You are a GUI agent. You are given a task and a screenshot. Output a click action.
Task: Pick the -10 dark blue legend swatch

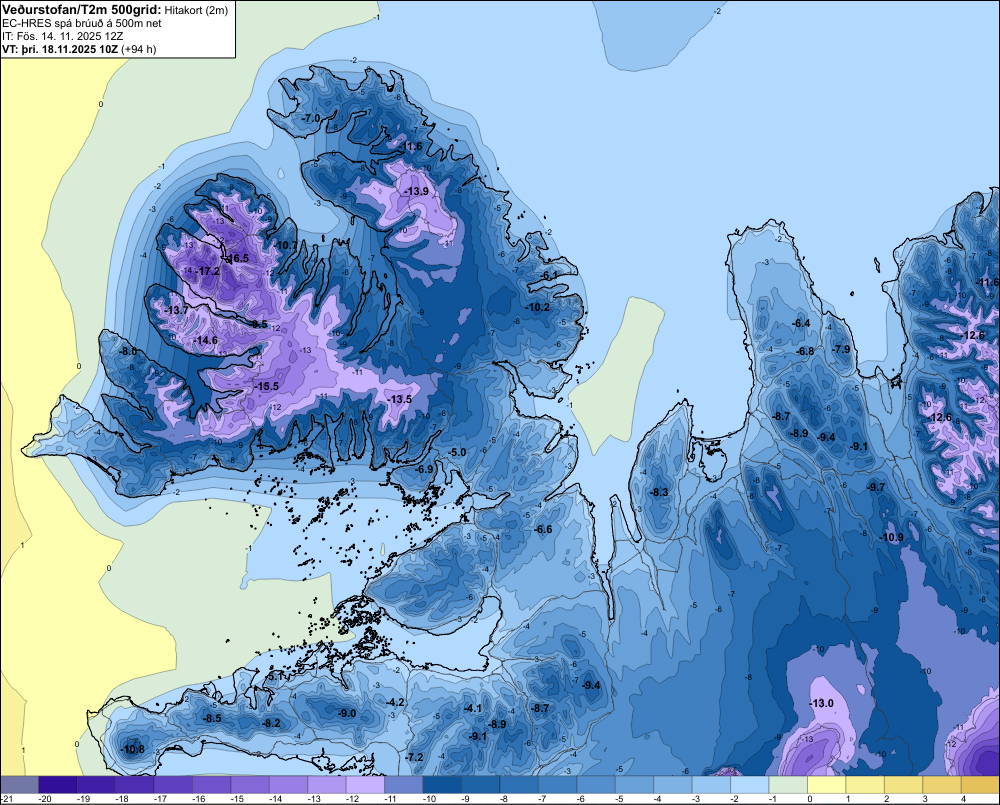pyautogui.click(x=442, y=784)
